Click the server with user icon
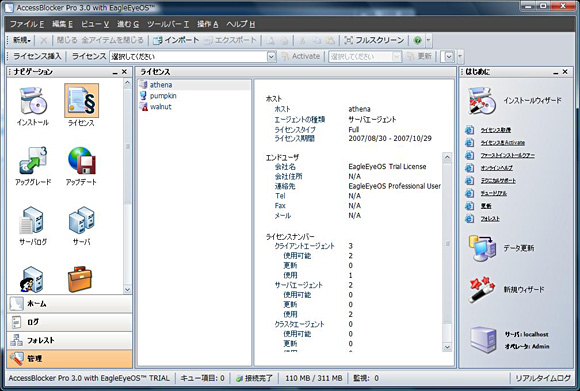This screenshot has height=391, width=580. tap(33, 279)
